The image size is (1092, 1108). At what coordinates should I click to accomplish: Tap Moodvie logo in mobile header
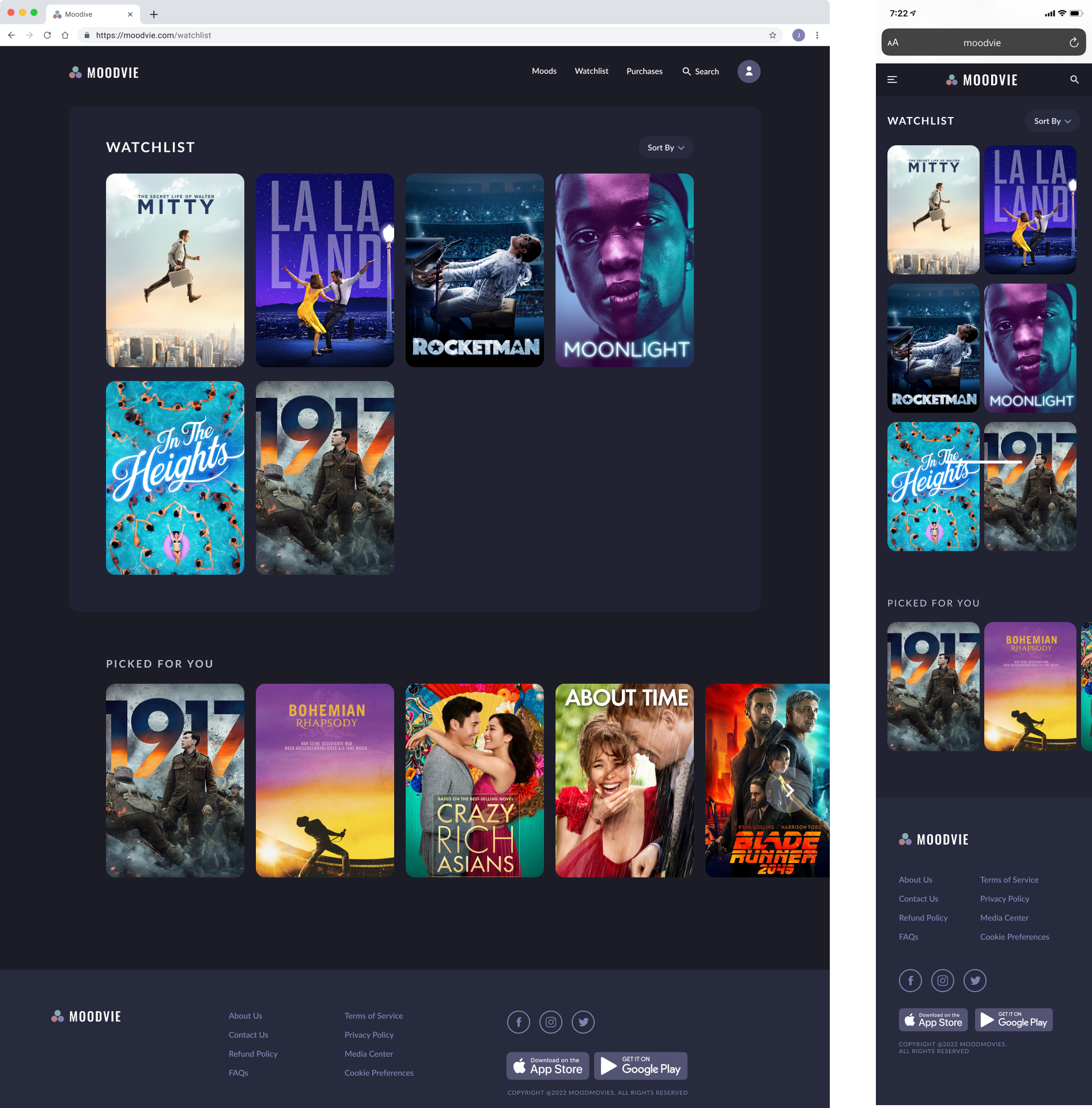(x=982, y=80)
